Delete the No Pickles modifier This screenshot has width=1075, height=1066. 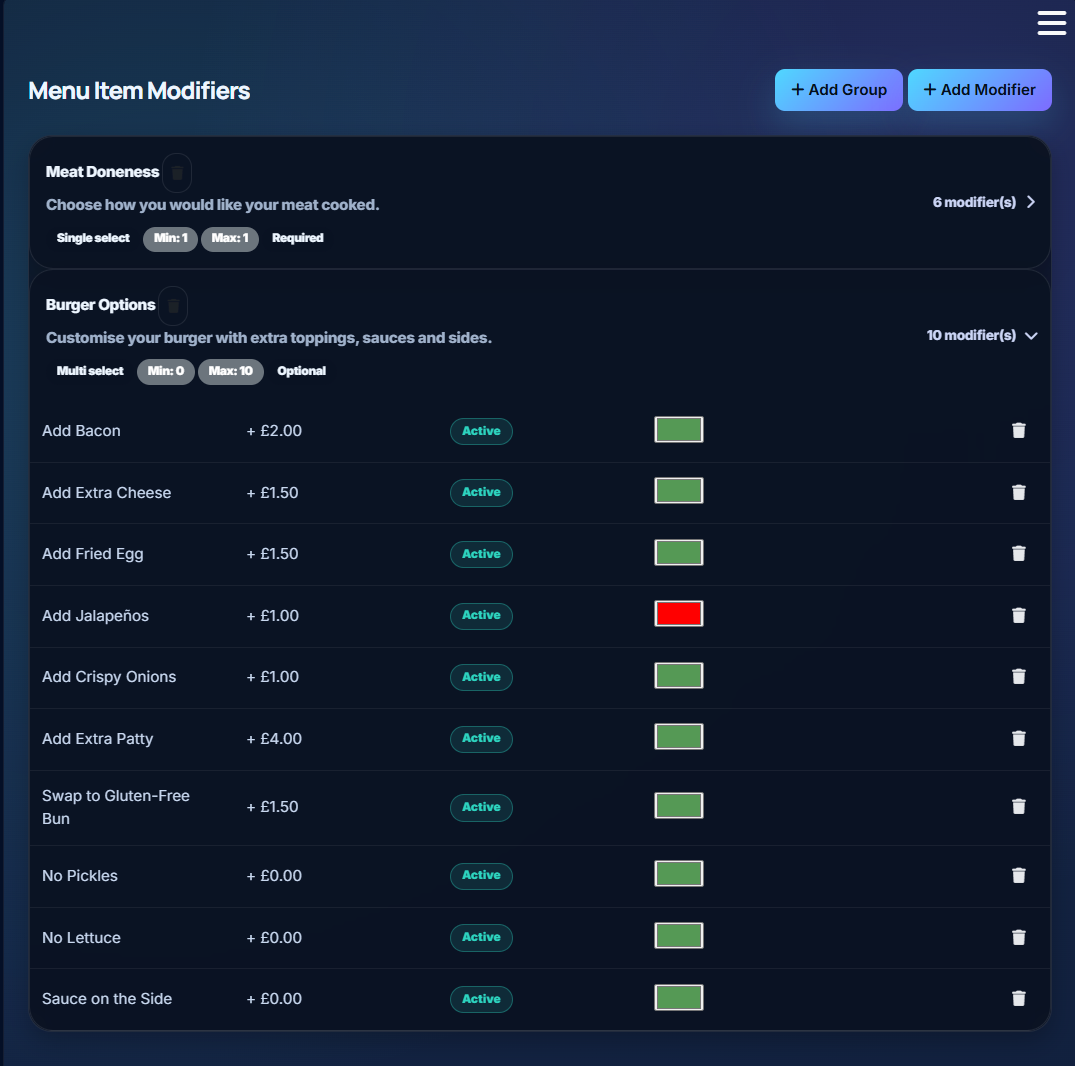coord(1018,875)
